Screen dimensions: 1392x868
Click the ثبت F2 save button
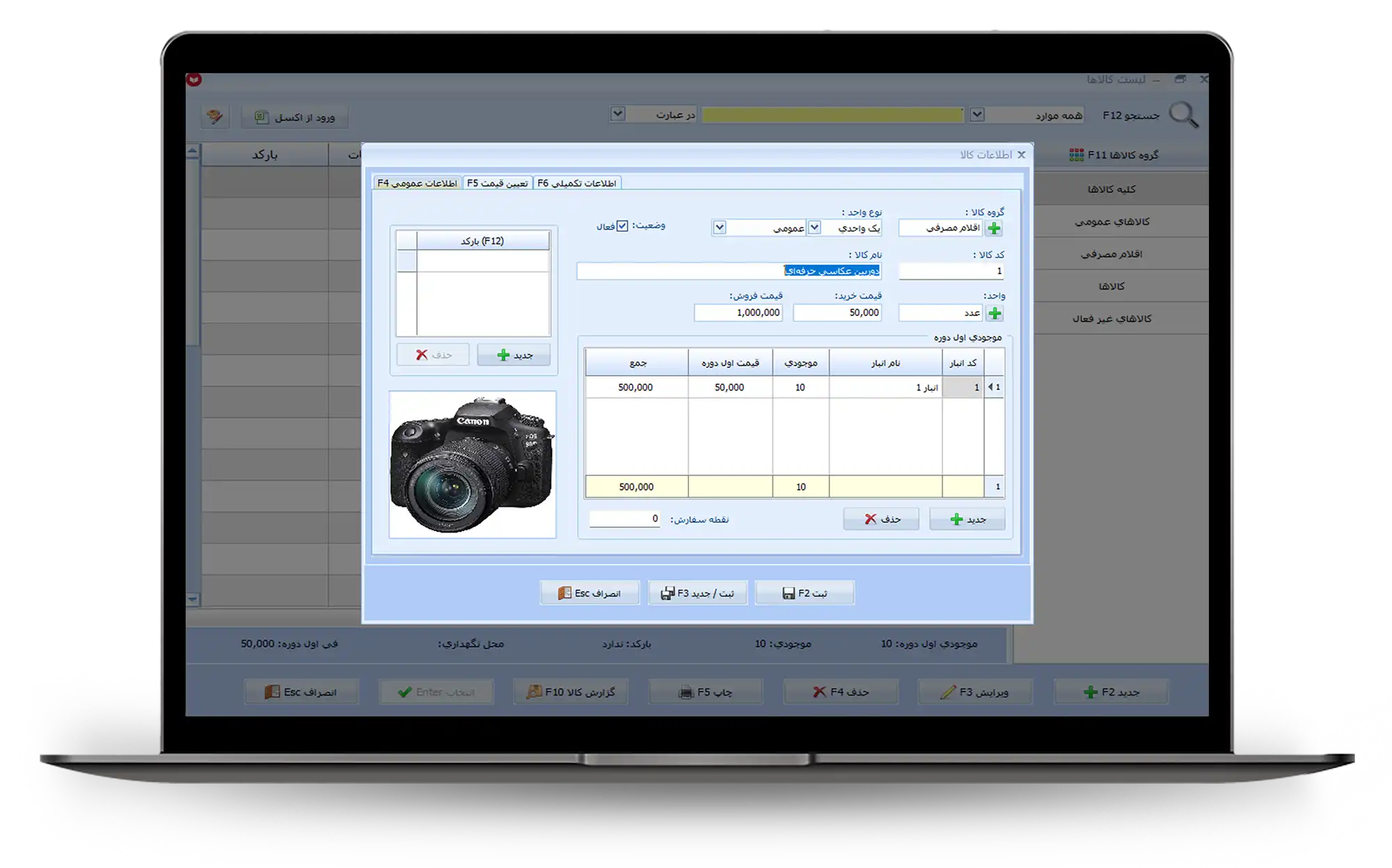(805, 593)
